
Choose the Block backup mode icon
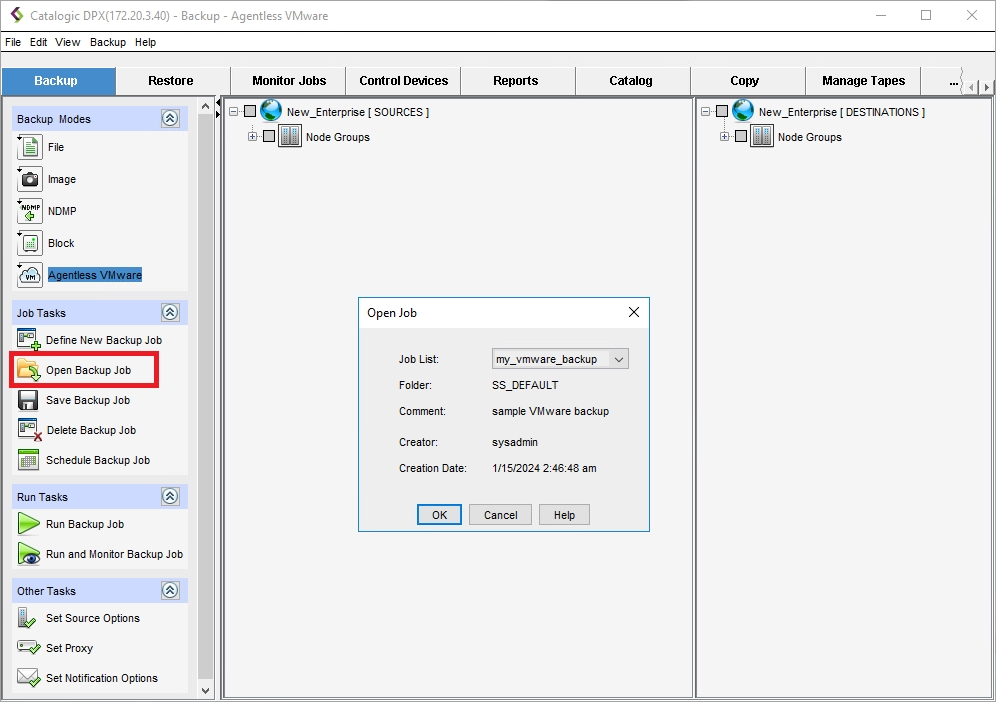coord(30,243)
